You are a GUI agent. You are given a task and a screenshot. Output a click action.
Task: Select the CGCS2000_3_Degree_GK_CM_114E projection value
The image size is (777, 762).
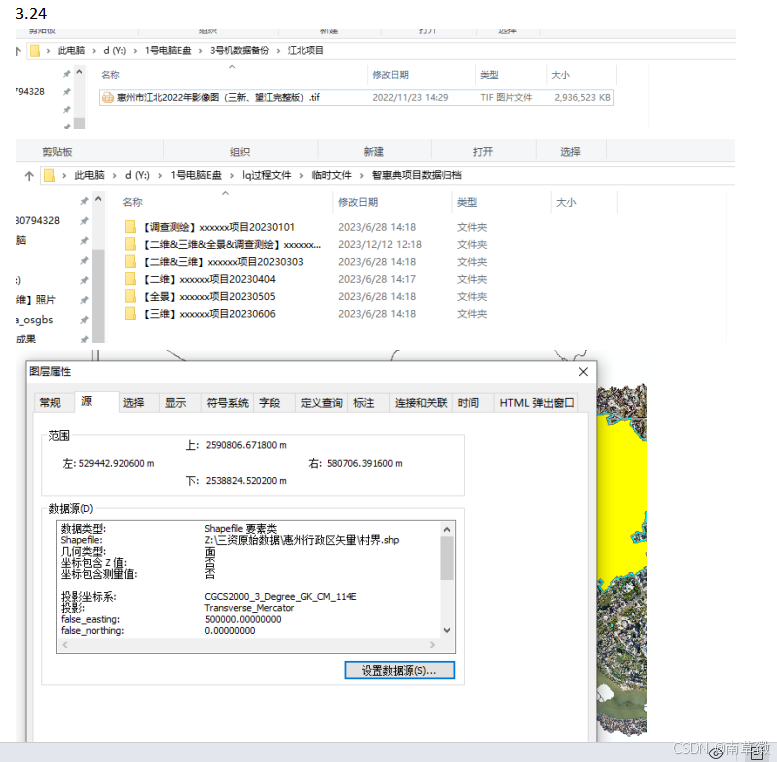[x=280, y=597]
